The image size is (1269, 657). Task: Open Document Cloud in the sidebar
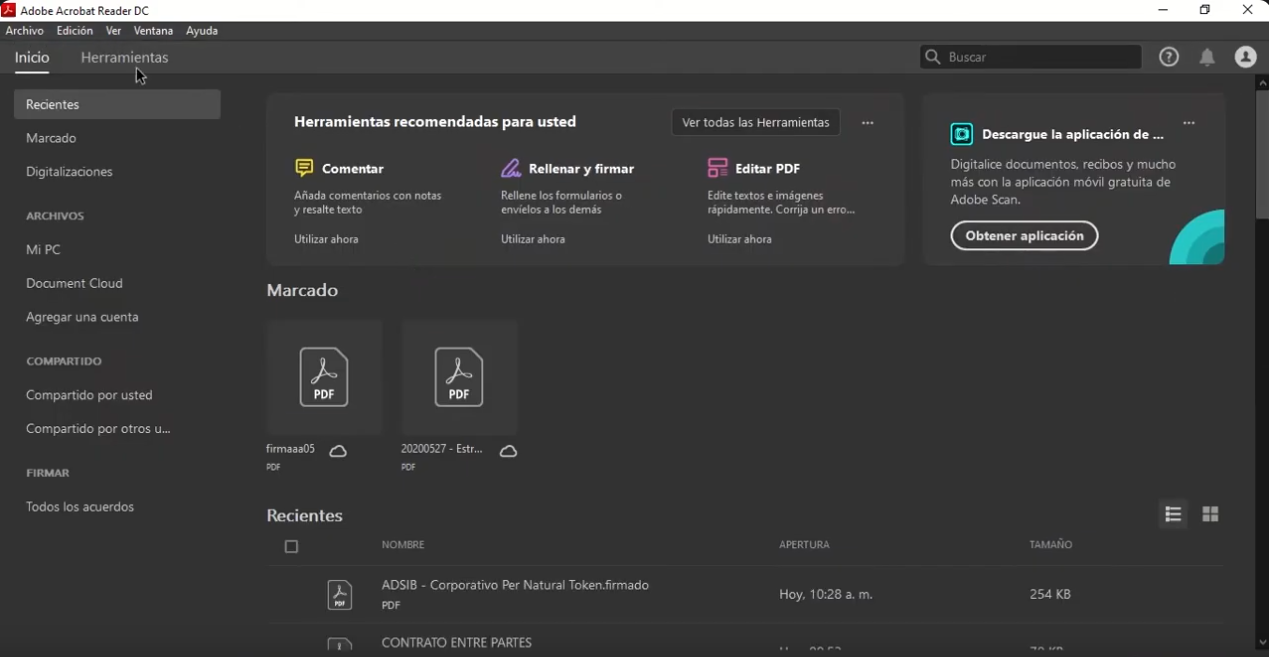point(74,284)
